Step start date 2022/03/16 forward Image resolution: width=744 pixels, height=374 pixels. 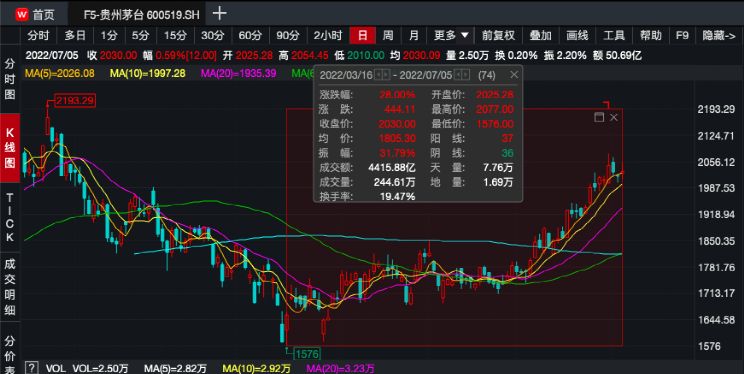(x=386, y=75)
